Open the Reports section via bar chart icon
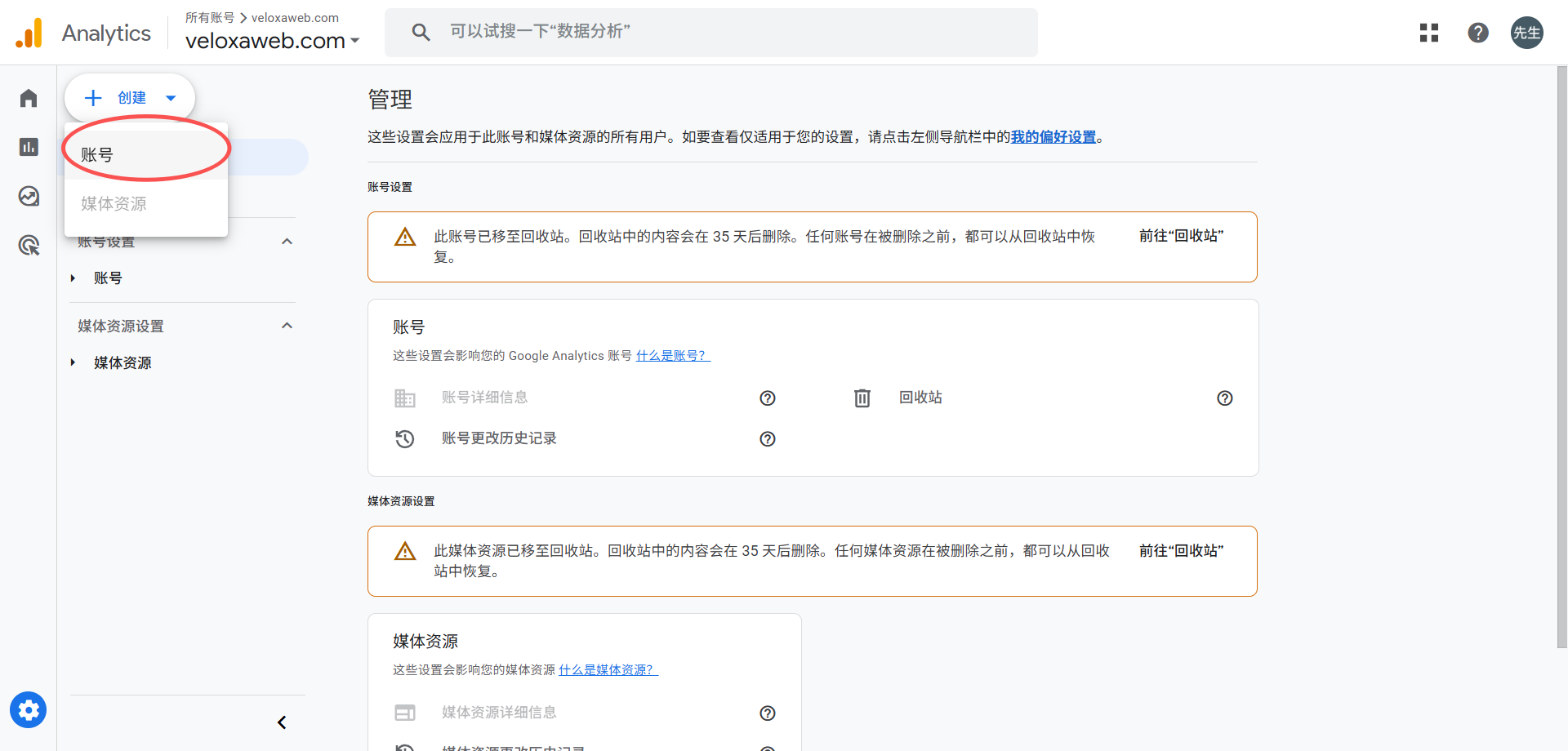 coord(28,147)
